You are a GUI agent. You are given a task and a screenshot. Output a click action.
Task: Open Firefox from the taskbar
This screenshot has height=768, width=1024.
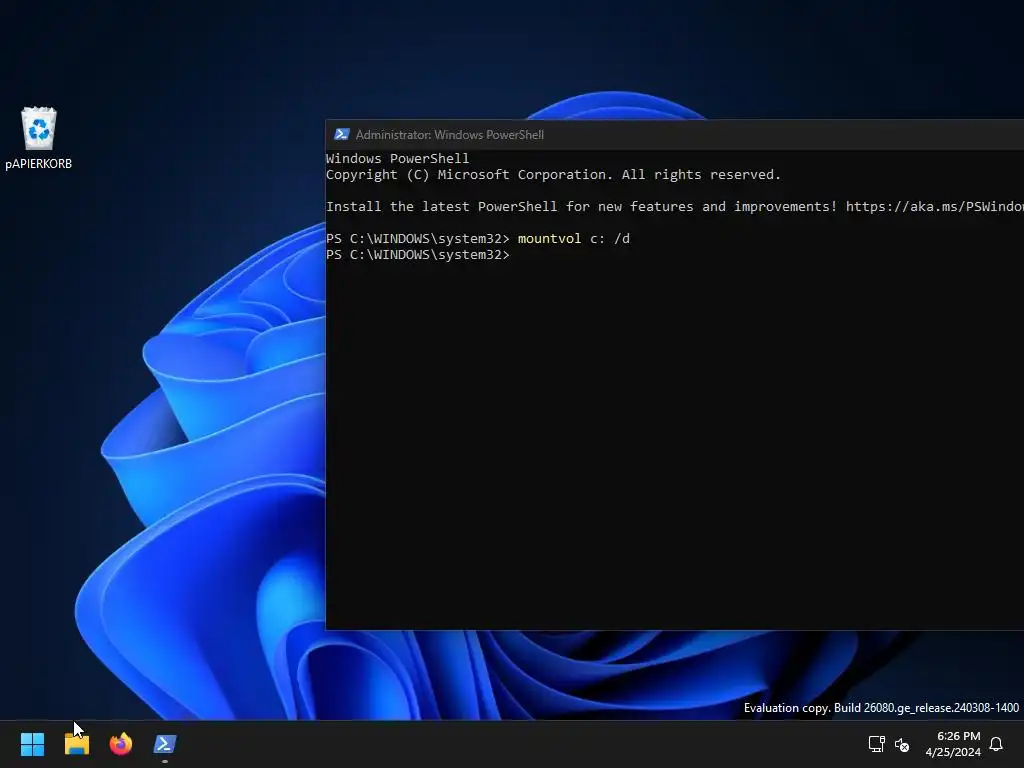[121, 744]
